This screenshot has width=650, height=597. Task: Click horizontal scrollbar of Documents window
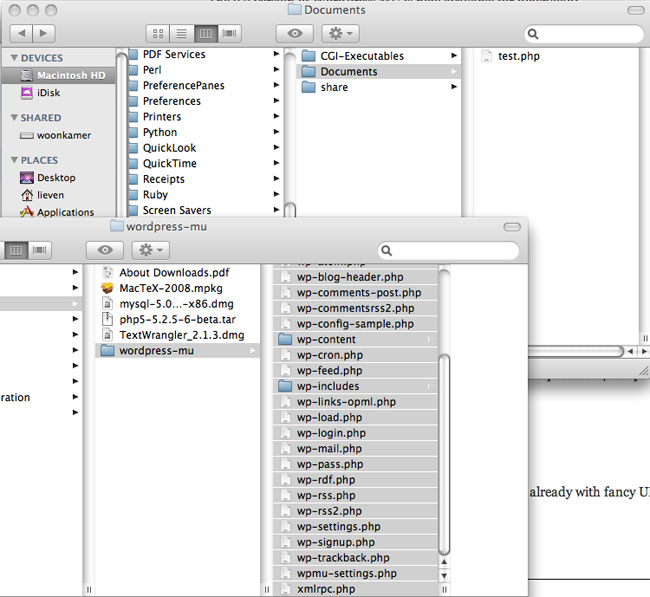576,351
